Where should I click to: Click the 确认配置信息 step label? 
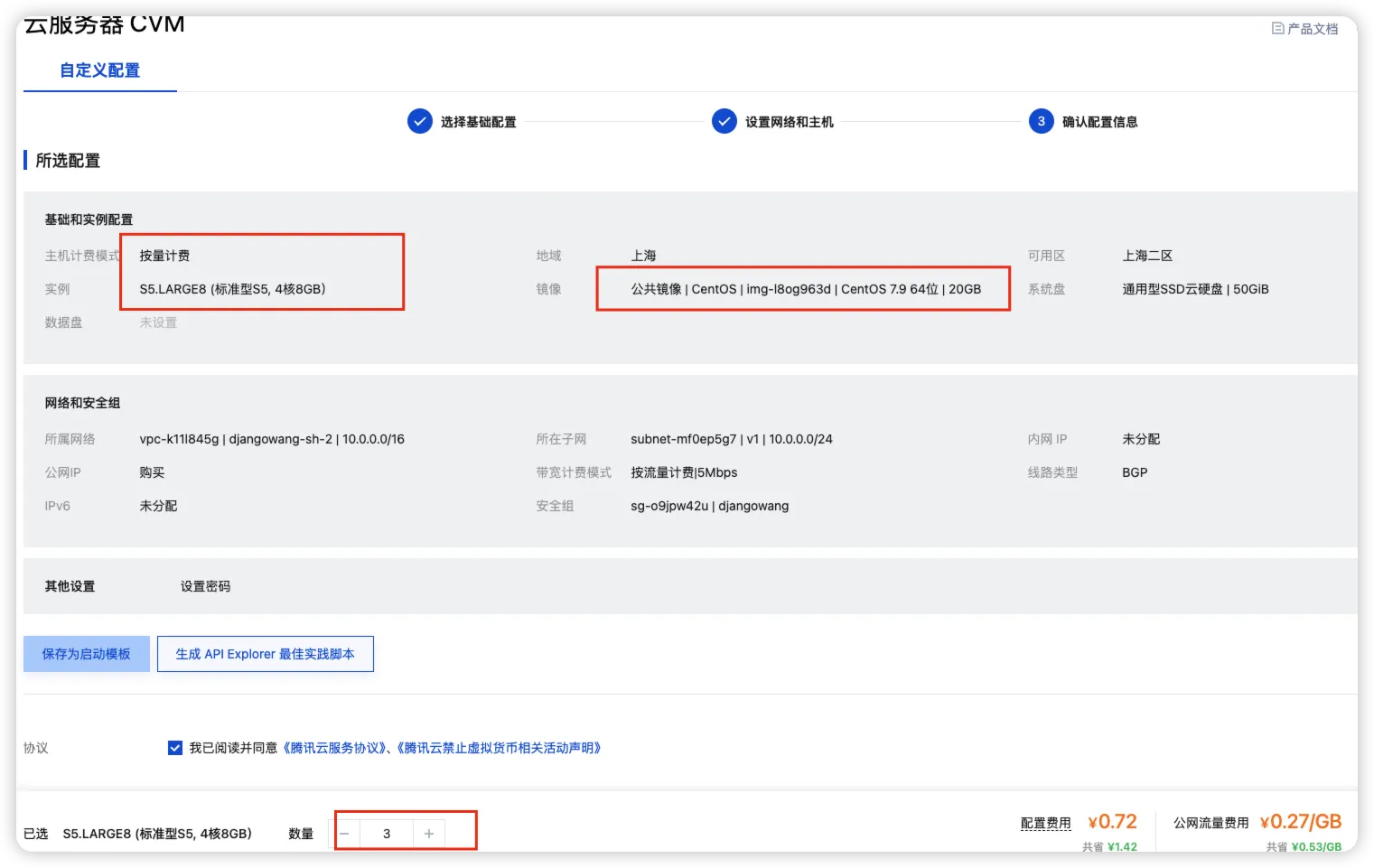1099,122
